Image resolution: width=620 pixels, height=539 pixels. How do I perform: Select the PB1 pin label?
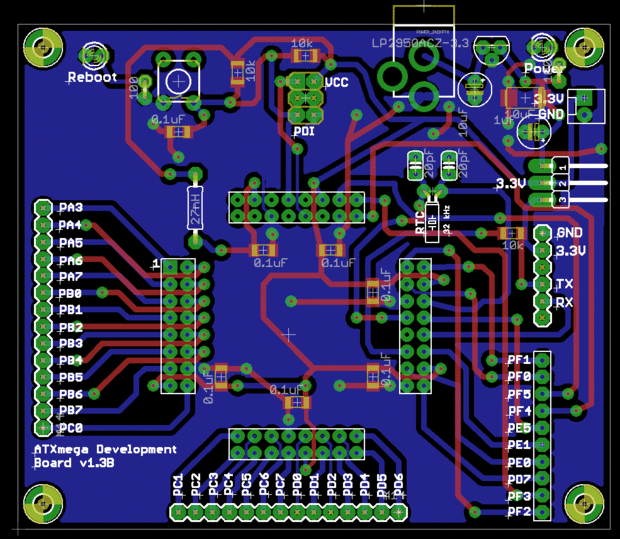click(x=71, y=310)
